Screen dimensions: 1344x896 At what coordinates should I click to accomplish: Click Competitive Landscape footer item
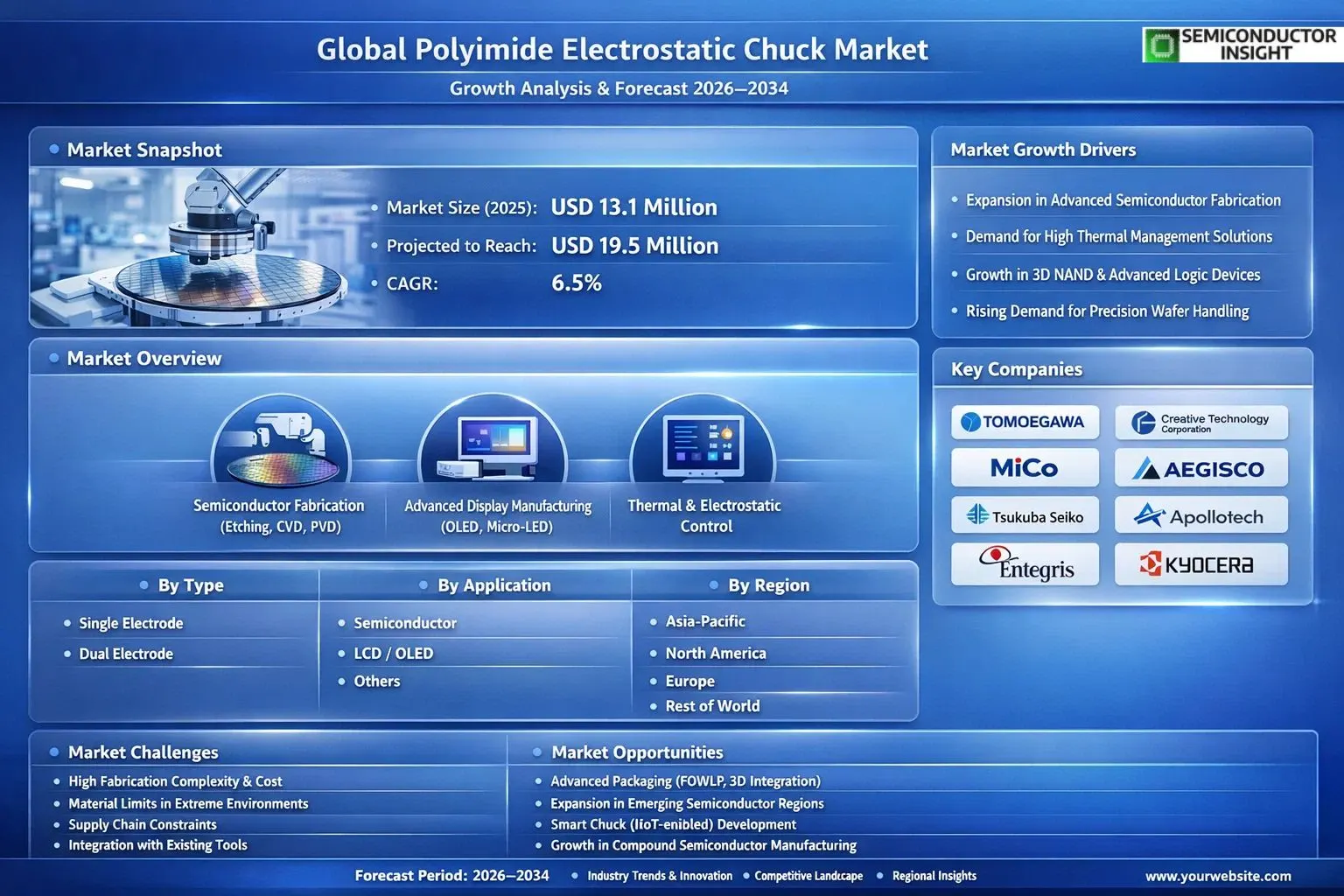pyautogui.click(x=808, y=876)
